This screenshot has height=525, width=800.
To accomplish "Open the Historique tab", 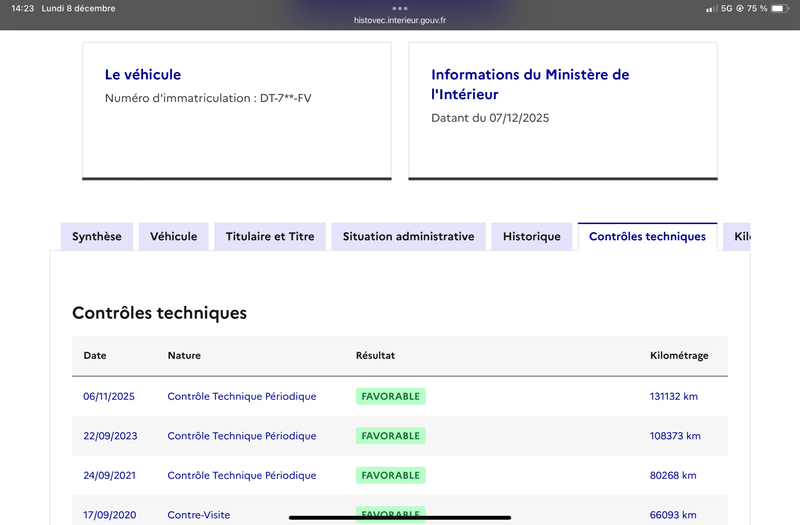I will point(532,237).
